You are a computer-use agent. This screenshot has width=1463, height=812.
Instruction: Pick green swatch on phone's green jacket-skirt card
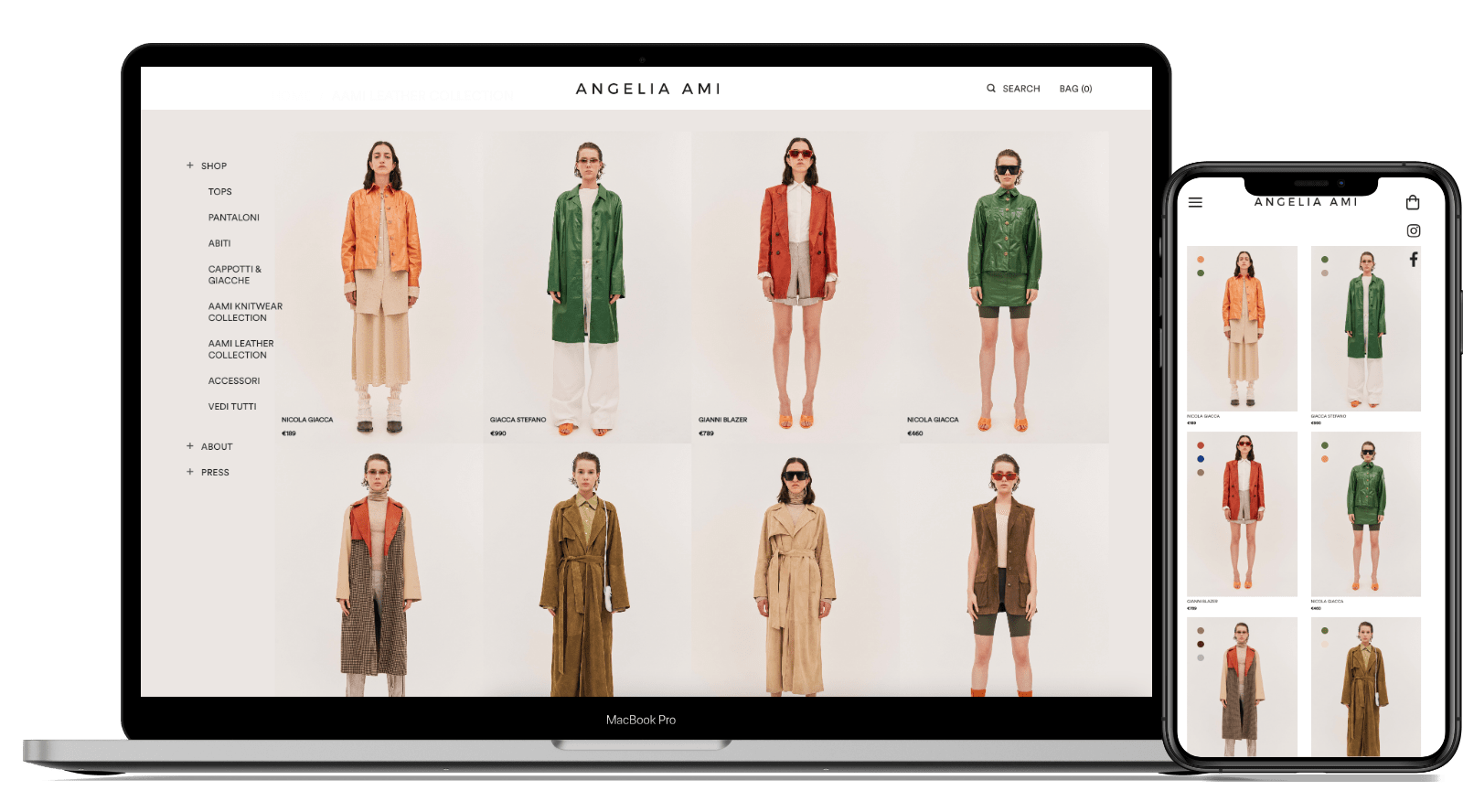(1325, 445)
